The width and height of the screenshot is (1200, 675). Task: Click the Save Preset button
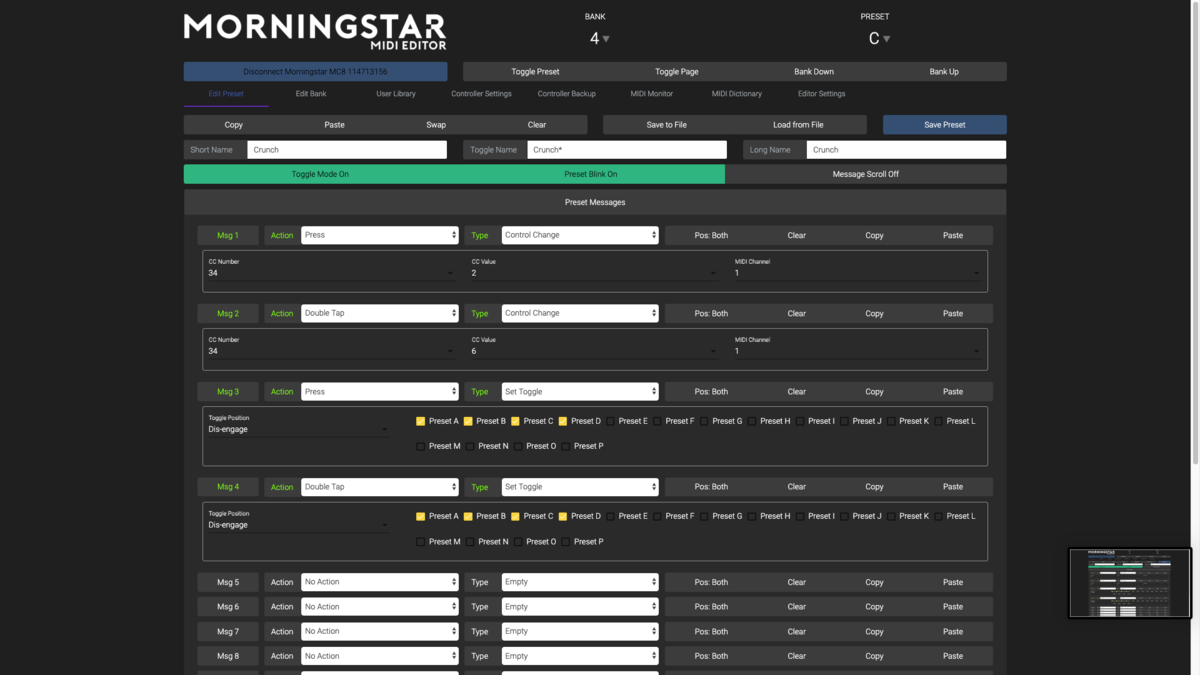(x=944, y=125)
